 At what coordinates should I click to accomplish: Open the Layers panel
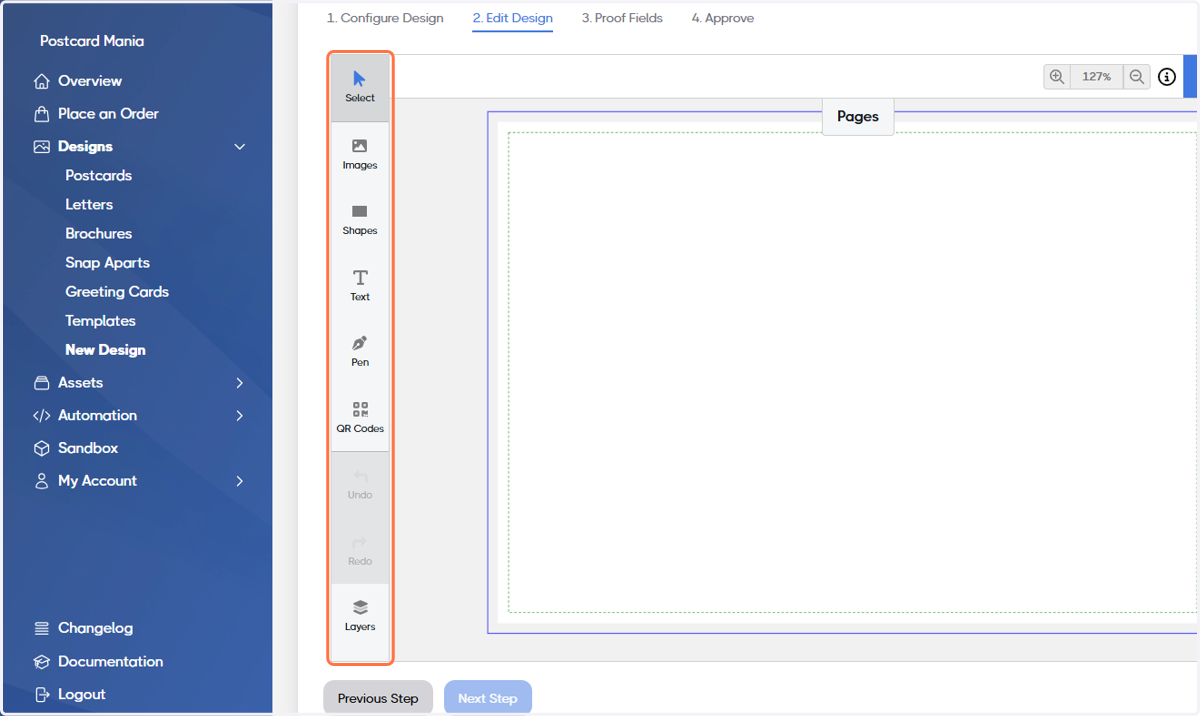pyautogui.click(x=360, y=616)
